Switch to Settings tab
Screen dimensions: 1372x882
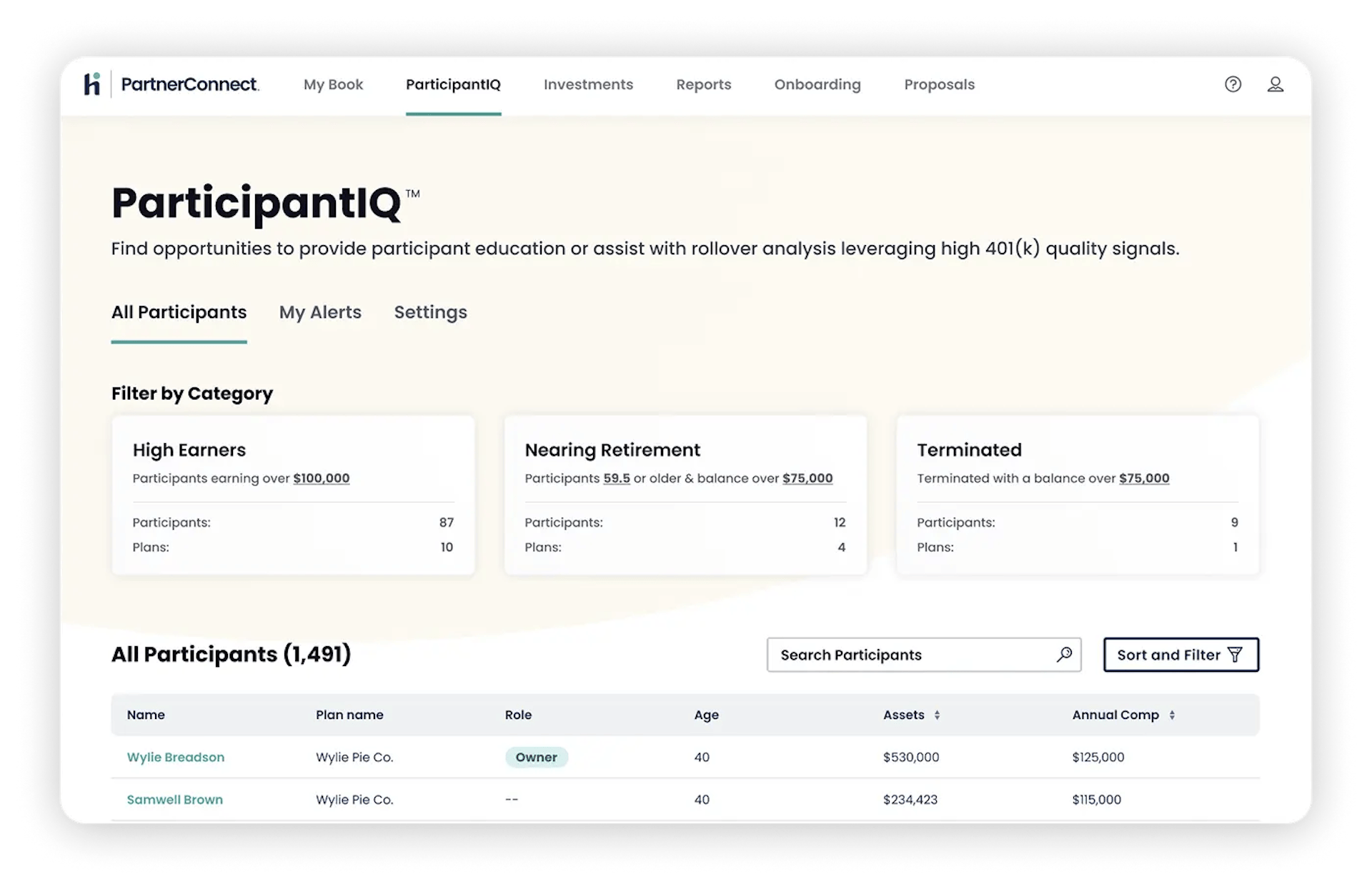[x=430, y=312]
